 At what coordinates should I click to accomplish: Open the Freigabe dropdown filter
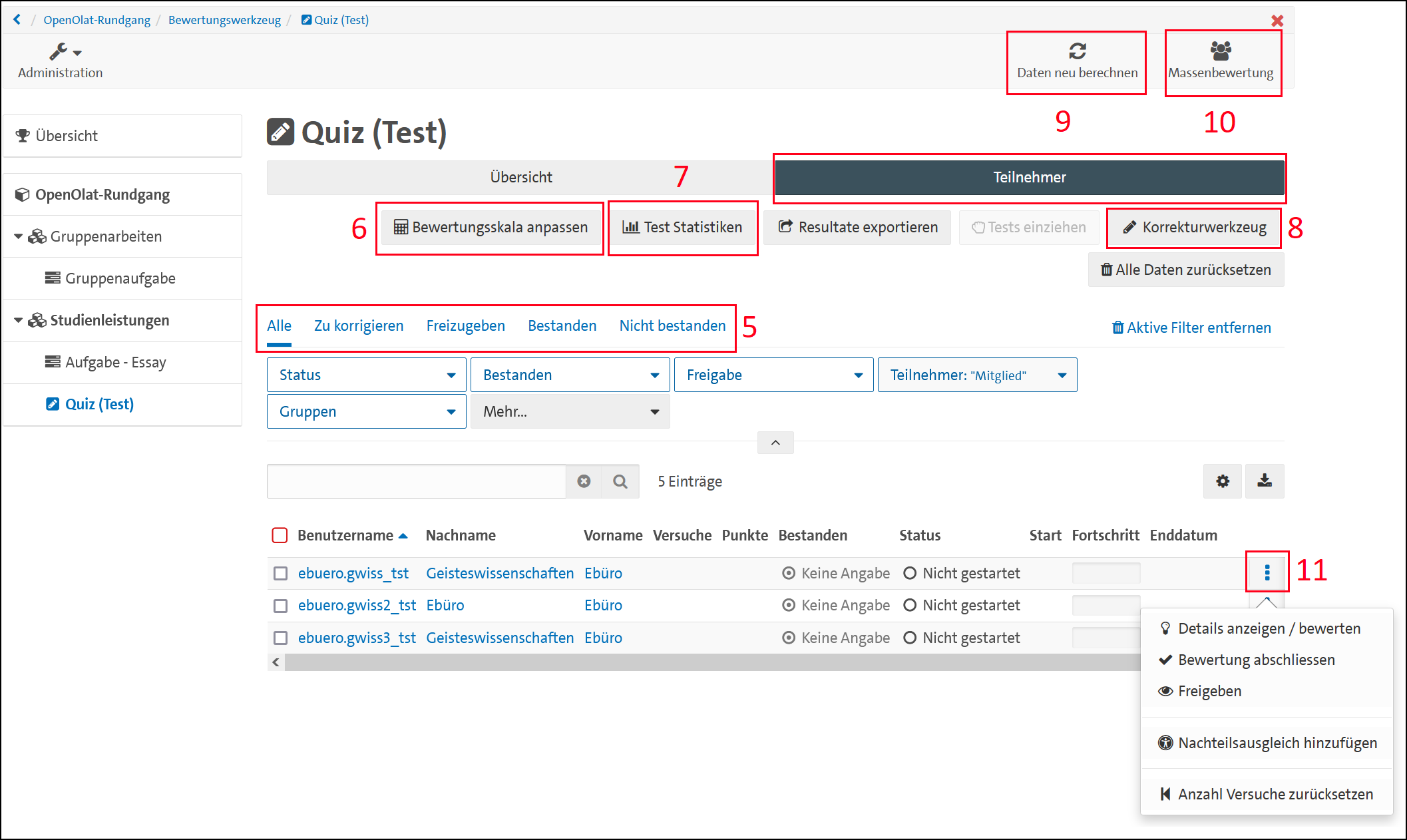coord(770,376)
